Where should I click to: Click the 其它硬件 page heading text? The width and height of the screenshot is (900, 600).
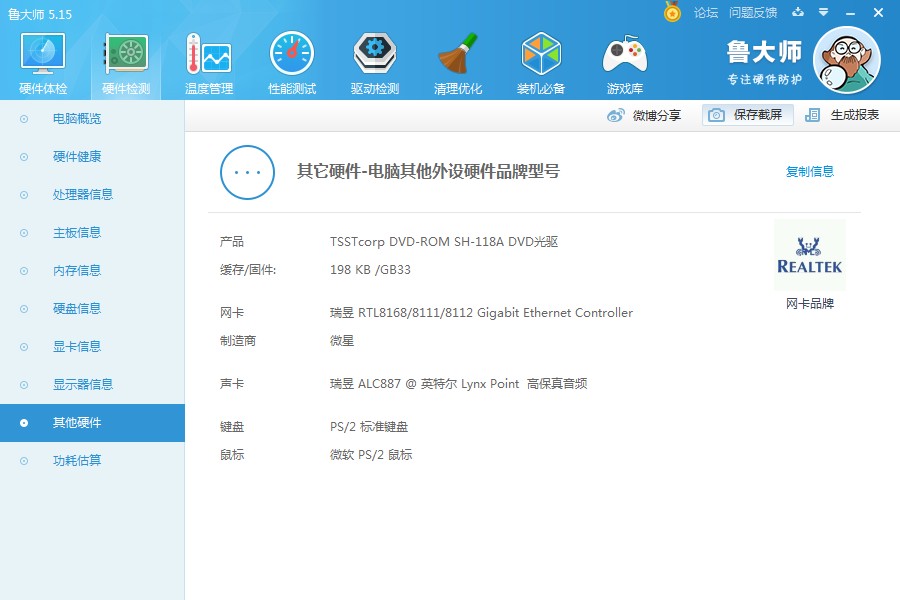(428, 171)
